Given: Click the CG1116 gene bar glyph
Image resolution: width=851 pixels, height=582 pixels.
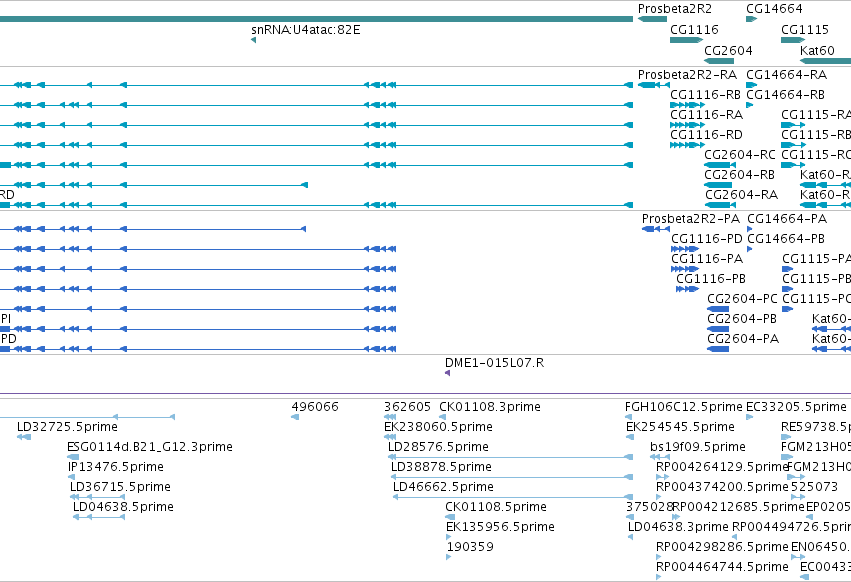Looking at the screenshot, I should 687,40.
